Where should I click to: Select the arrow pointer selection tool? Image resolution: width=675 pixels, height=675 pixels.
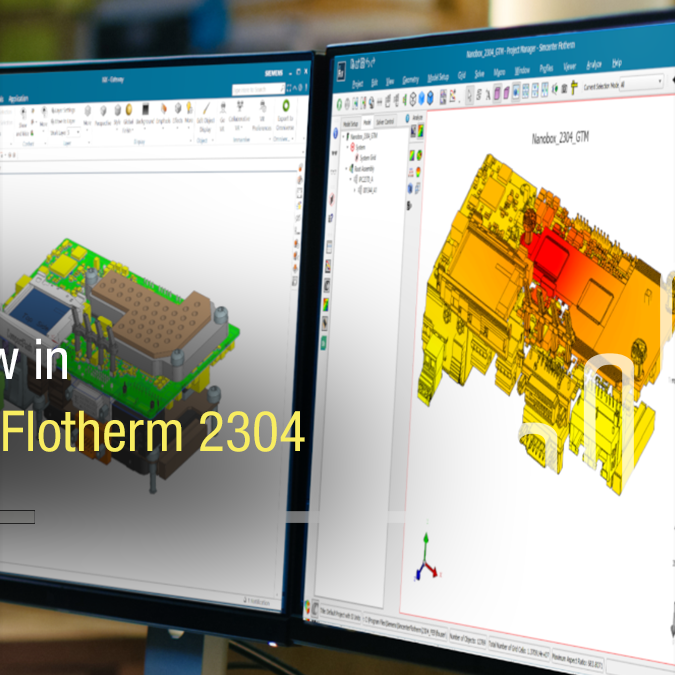point(470,95)
